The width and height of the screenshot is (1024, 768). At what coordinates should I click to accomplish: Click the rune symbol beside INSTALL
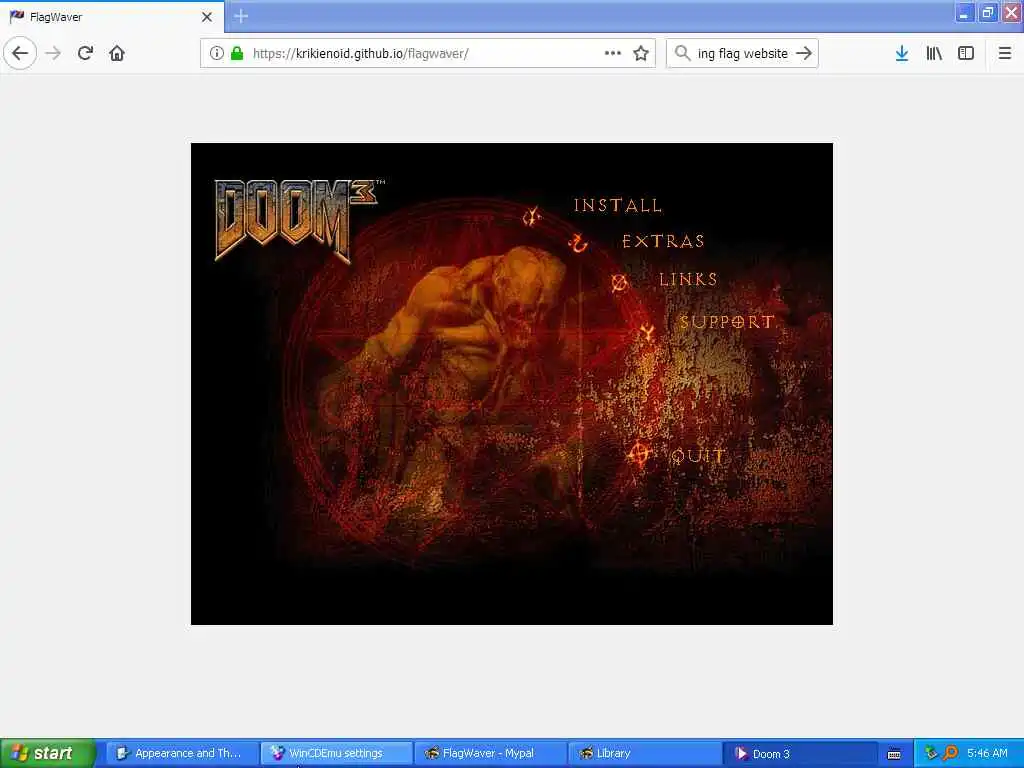tap(532, 216)
